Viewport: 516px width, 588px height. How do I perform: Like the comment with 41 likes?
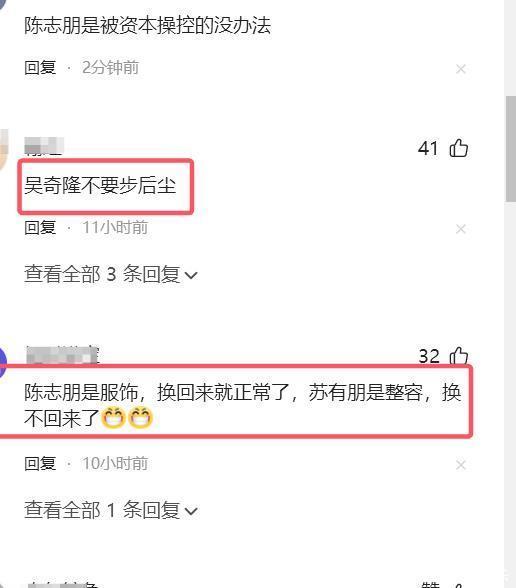pos(459,148)
